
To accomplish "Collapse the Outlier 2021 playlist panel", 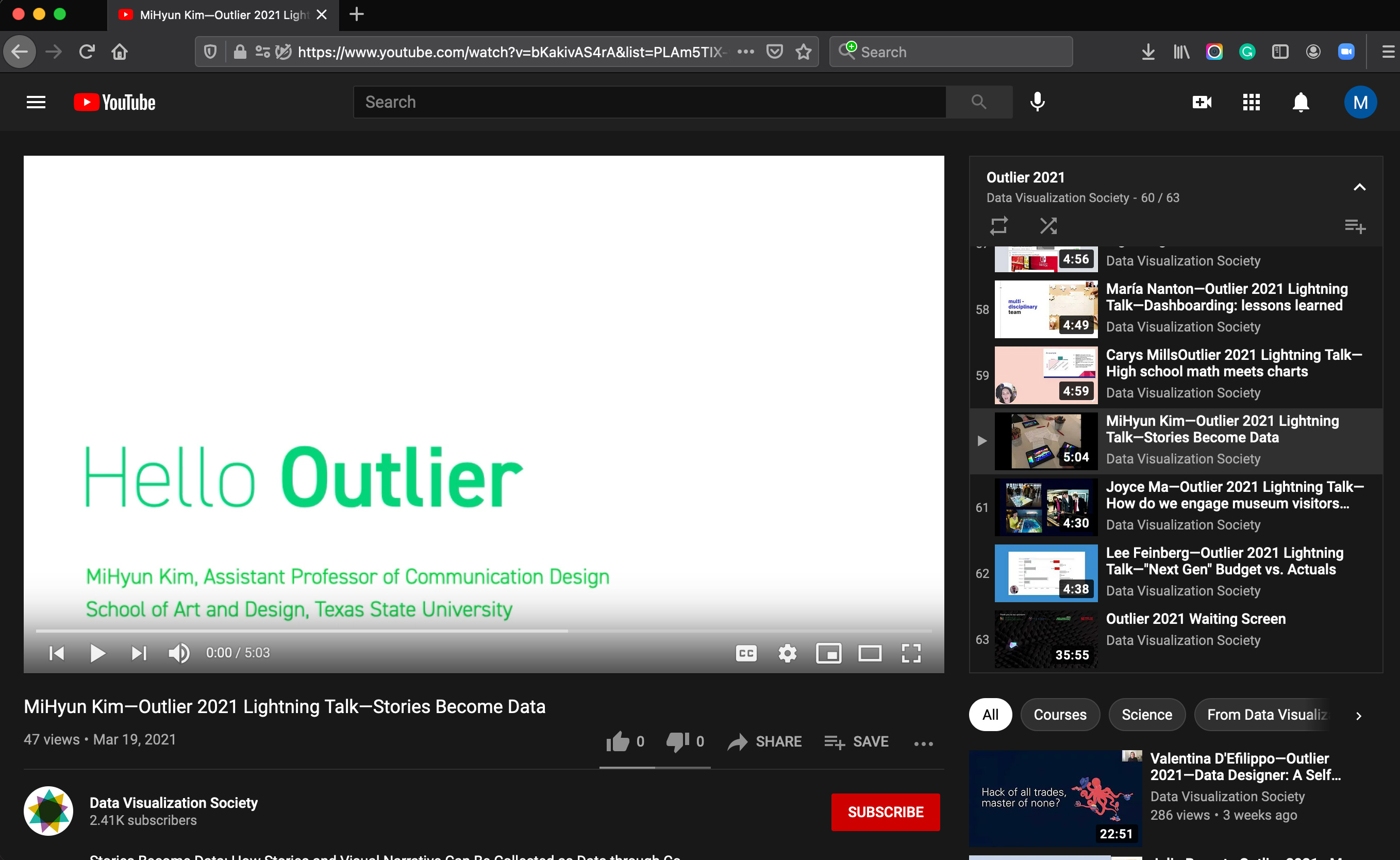I will (1359, 187).
